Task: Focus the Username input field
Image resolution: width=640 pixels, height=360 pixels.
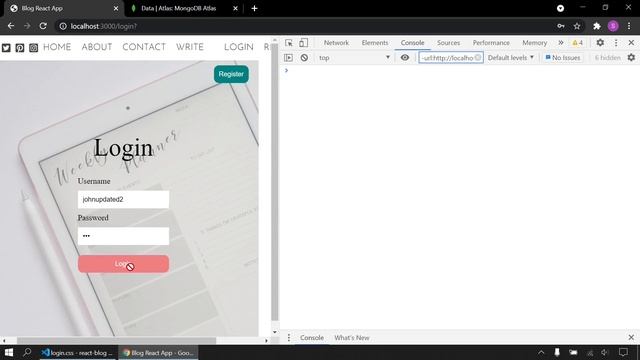Action: click(123, 199)
